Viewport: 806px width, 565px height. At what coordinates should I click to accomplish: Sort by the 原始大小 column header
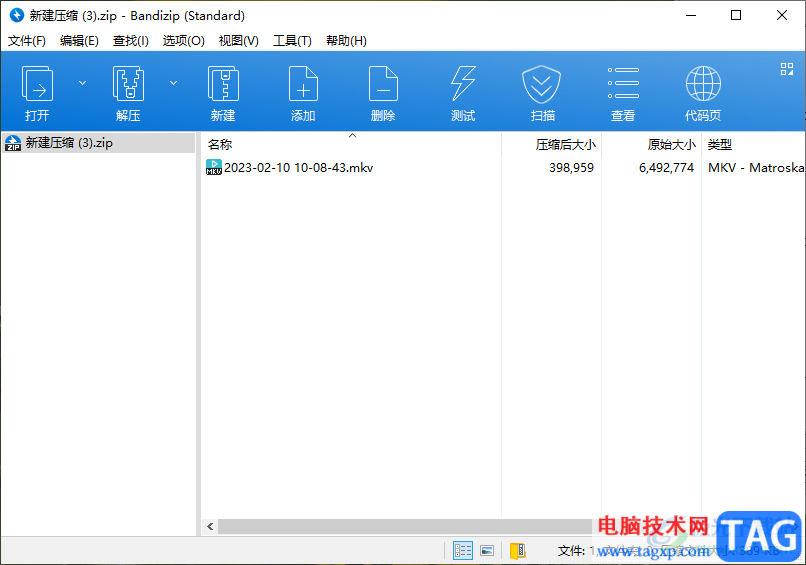point(651,144)
